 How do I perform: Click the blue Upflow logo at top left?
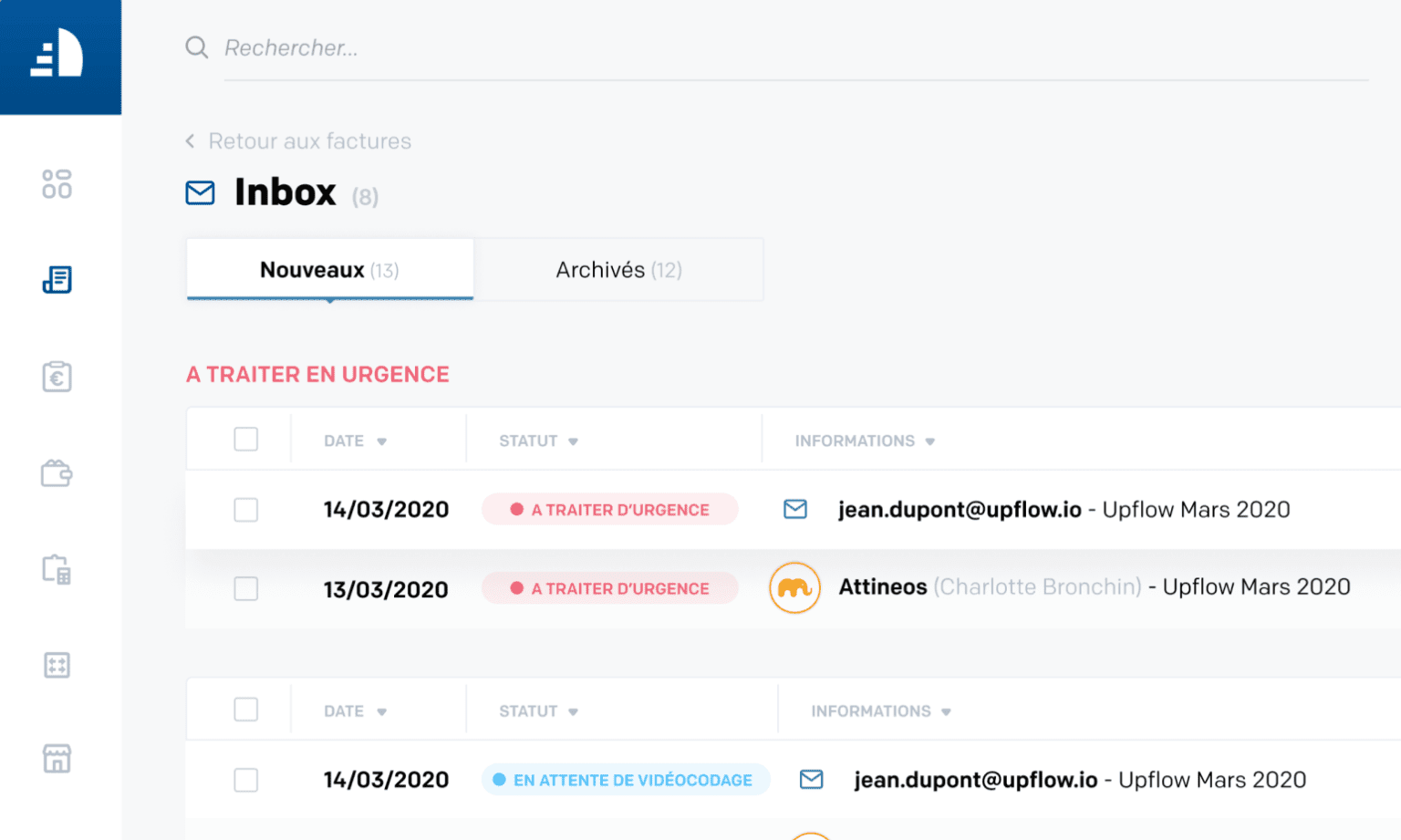tap(60, 56)
